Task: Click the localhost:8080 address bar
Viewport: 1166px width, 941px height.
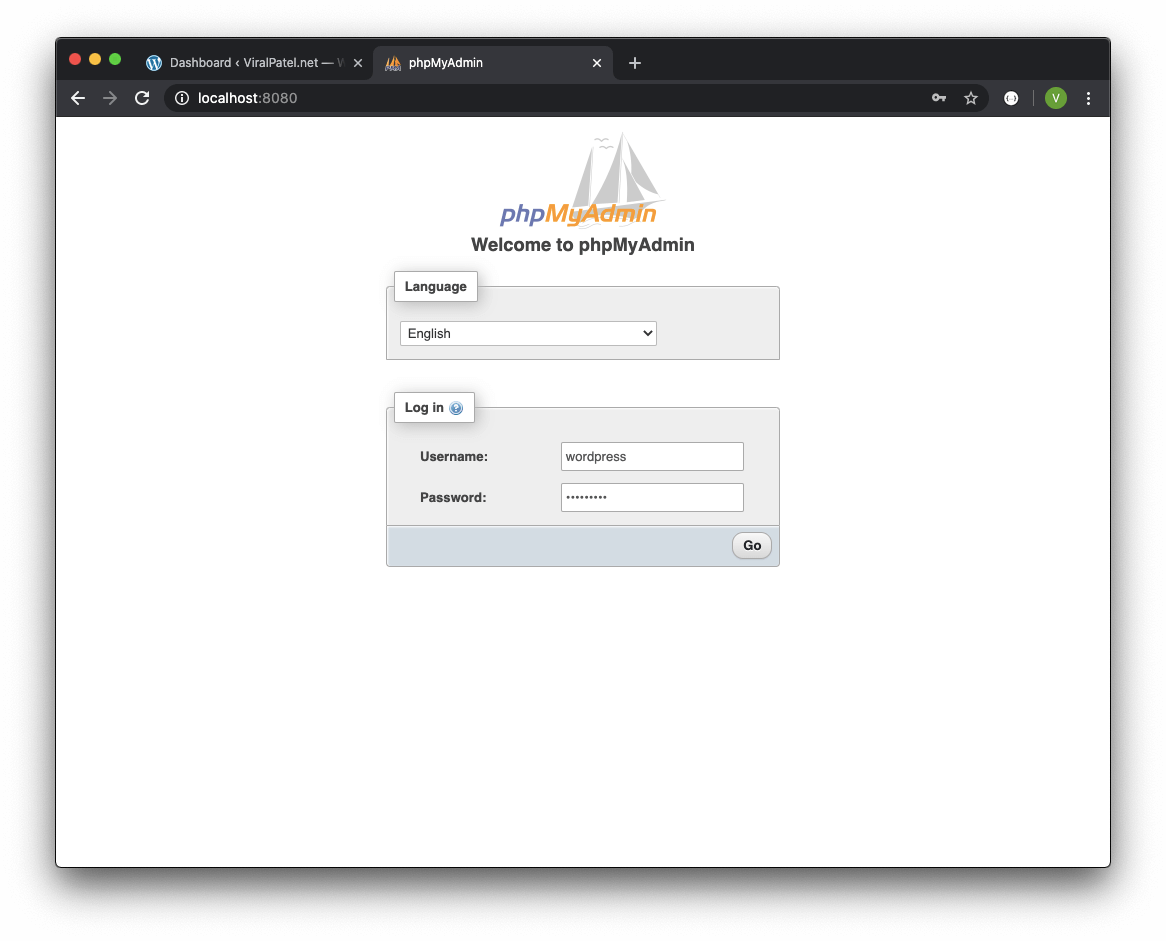Action: coord(550,98)
